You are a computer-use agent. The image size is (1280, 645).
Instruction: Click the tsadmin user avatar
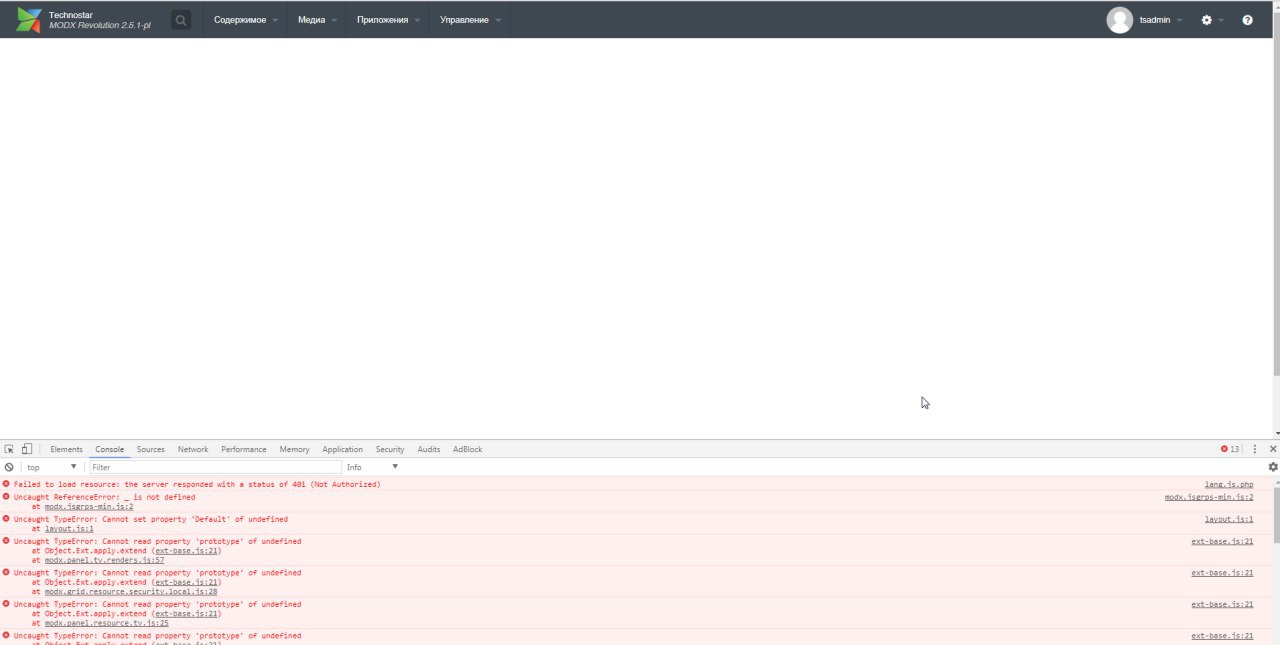pyautogui.click(x=1120, y=20)
